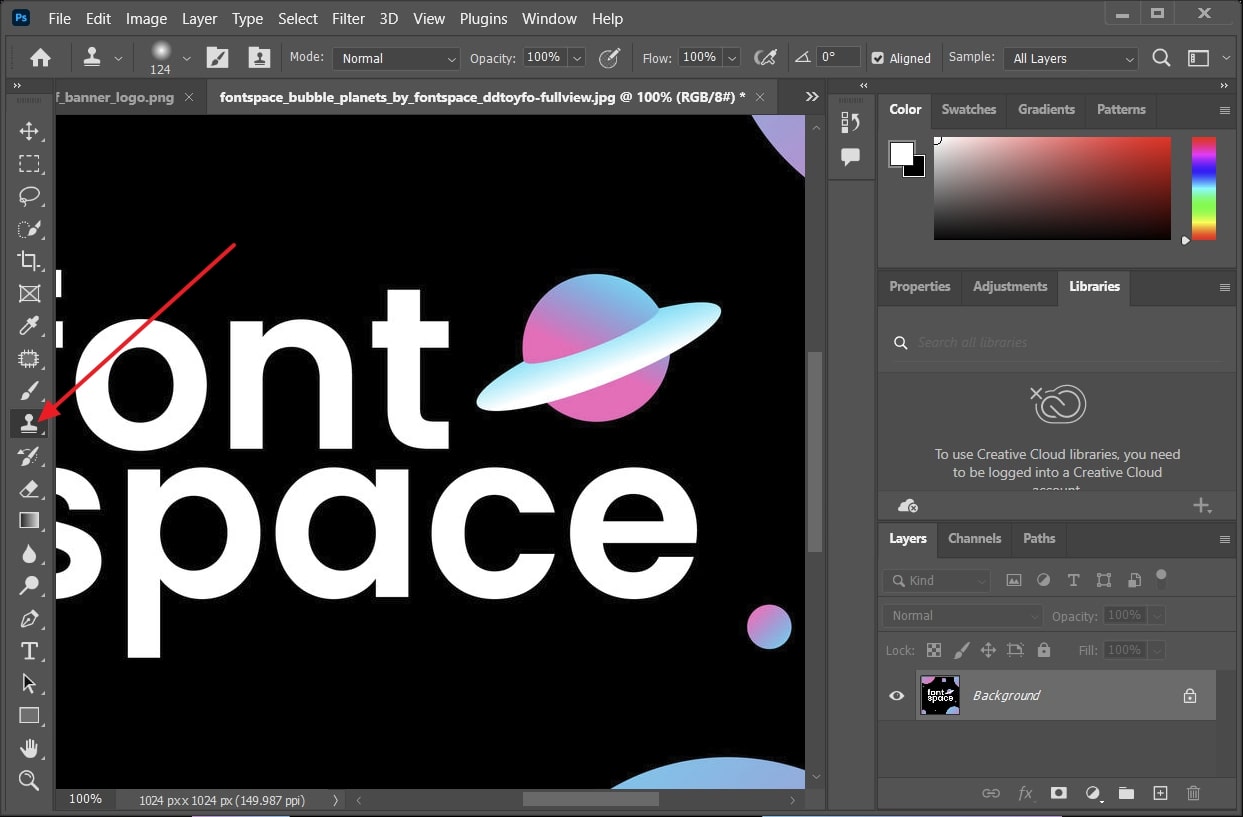
Task: Toggle the layer filter switch
Action: 1161,577
